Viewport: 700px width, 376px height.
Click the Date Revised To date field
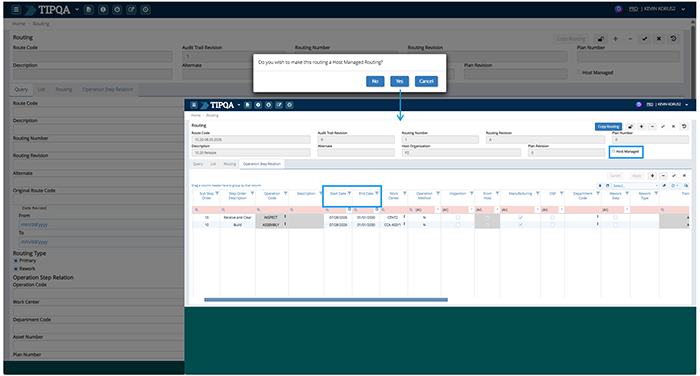tap(101, 242)
